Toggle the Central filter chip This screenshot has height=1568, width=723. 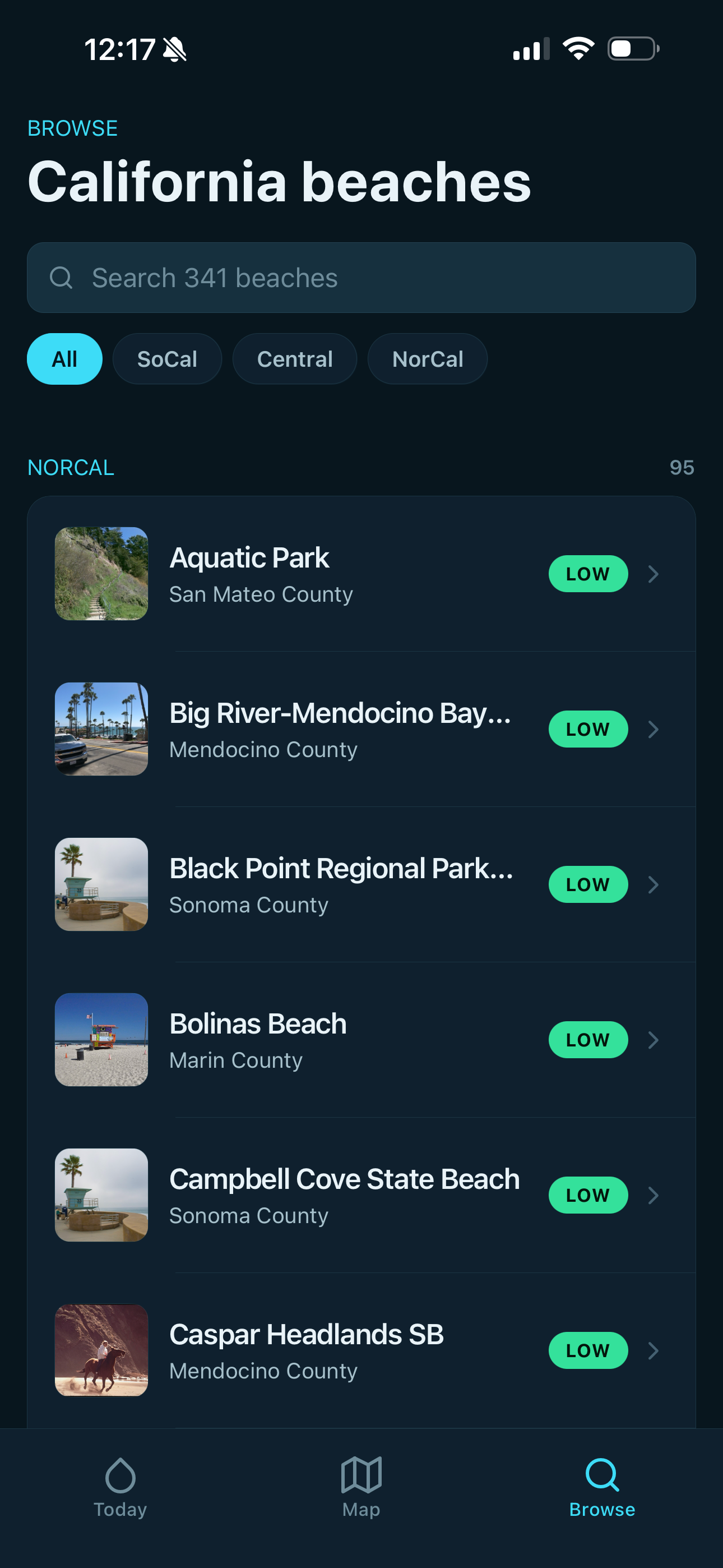pos(295,358)
